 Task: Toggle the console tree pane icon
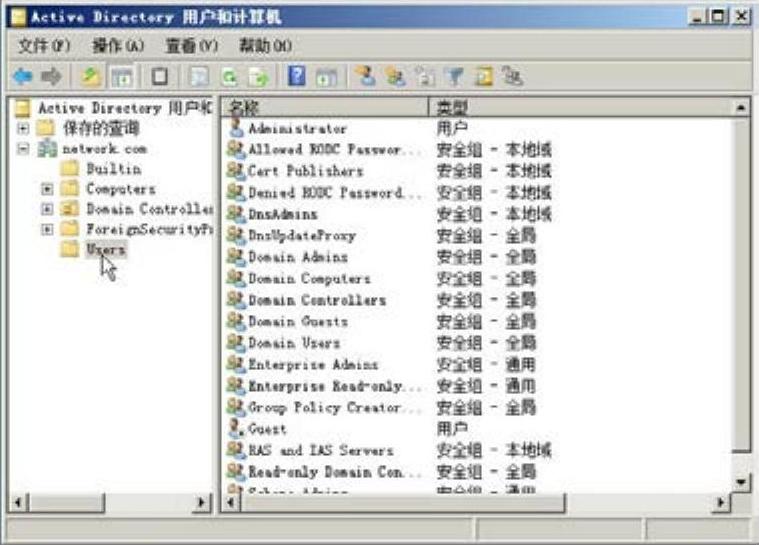pyautogui.click(x=122, y=76)
